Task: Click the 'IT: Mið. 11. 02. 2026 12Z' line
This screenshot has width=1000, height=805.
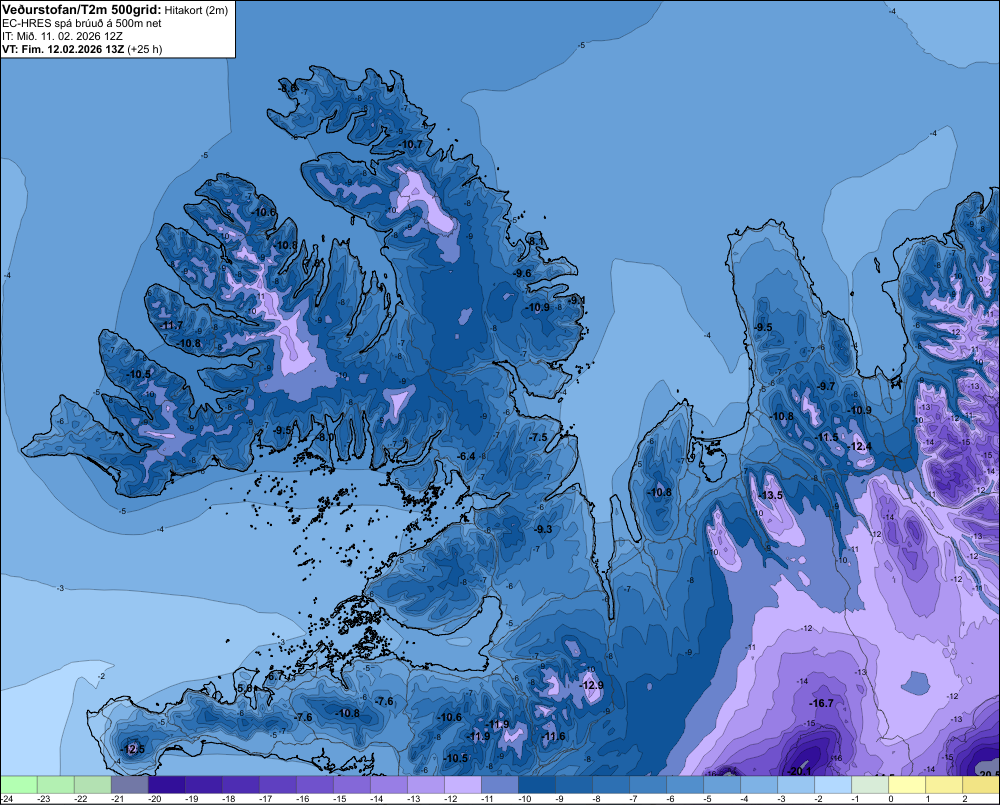Action: tap(62, 36)
